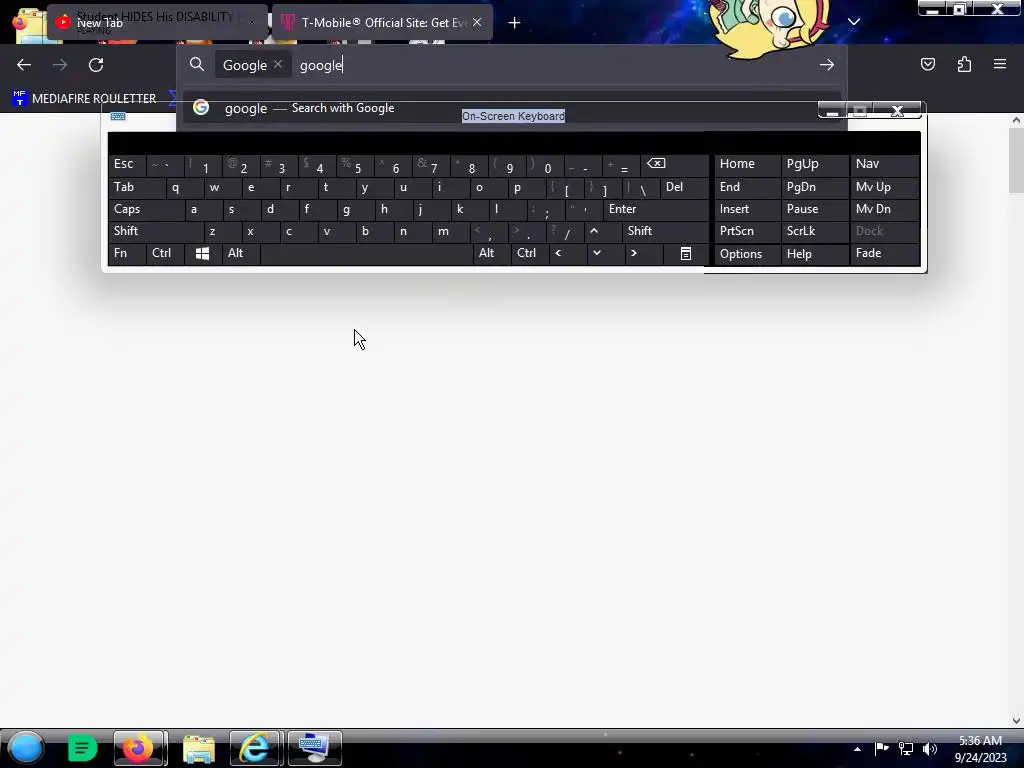Screen dimensions: 1024x768
Task: Switch the keyboard to Nav mode
Action: tap(885, 165)
